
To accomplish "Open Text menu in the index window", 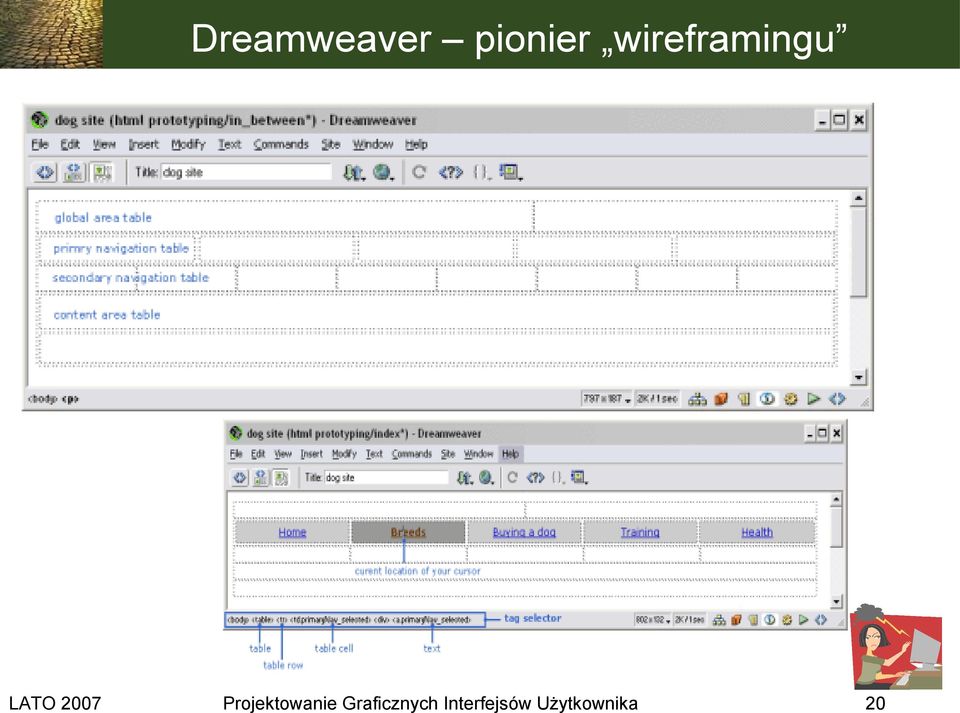I will [374, 454].
